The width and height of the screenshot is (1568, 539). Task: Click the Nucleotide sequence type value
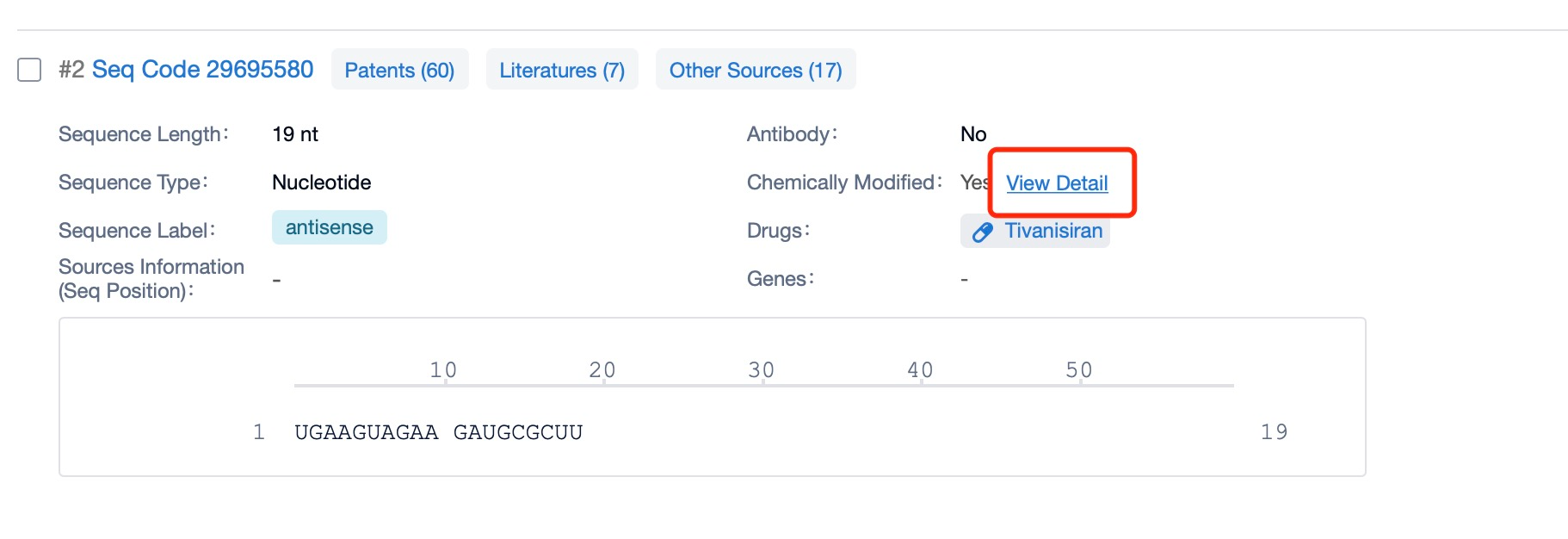pos(321,183)
